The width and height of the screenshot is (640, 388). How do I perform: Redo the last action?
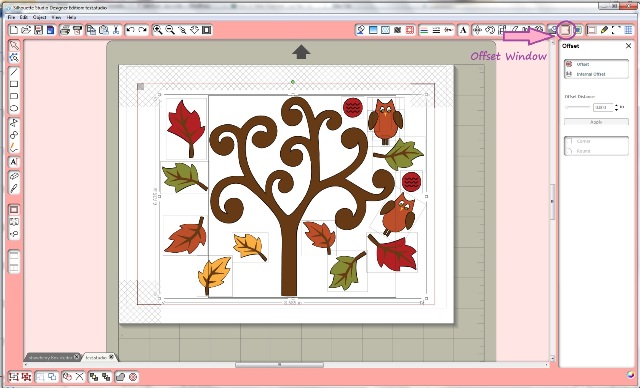[x=142, y=30]
